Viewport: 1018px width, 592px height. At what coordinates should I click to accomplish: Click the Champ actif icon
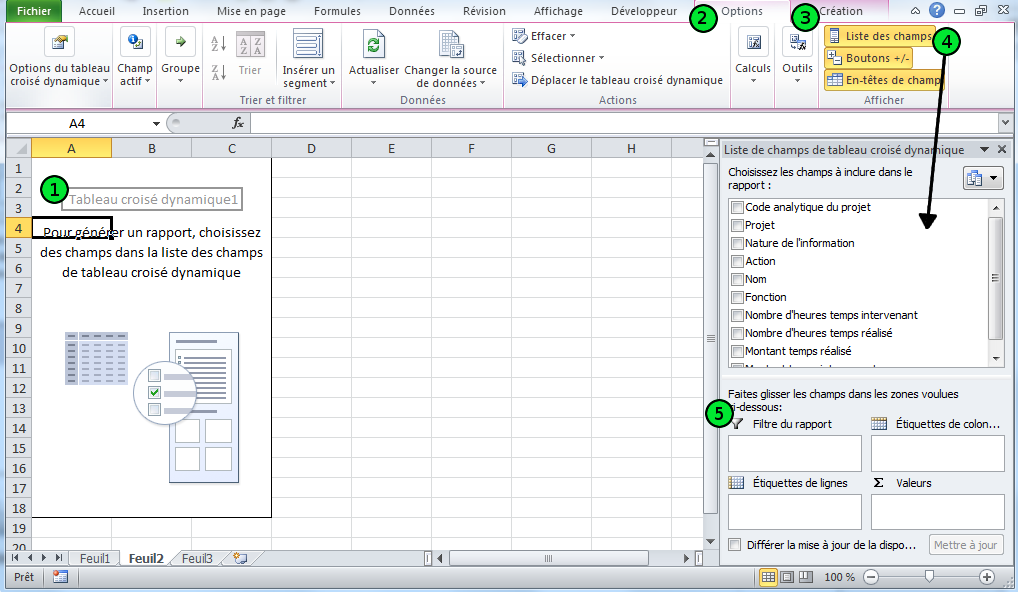point(135,43)
